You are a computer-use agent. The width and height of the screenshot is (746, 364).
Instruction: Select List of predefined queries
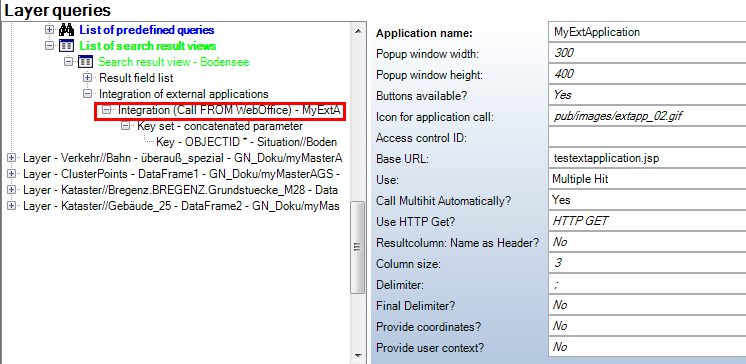coord(147,30)
